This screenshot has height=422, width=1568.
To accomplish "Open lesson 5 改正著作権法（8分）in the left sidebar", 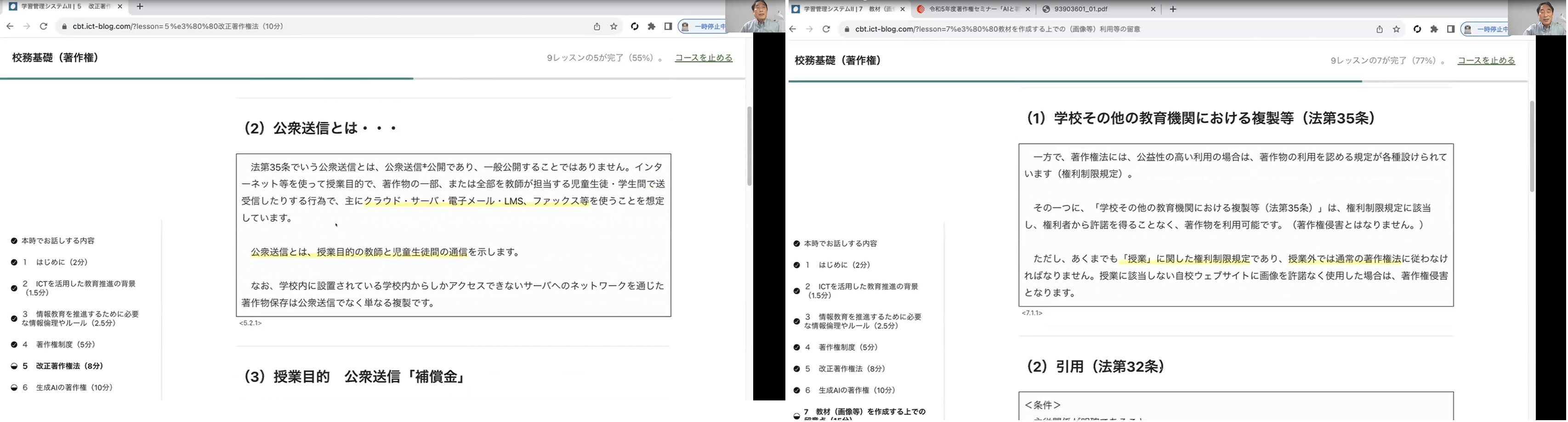I will point(62,366).
